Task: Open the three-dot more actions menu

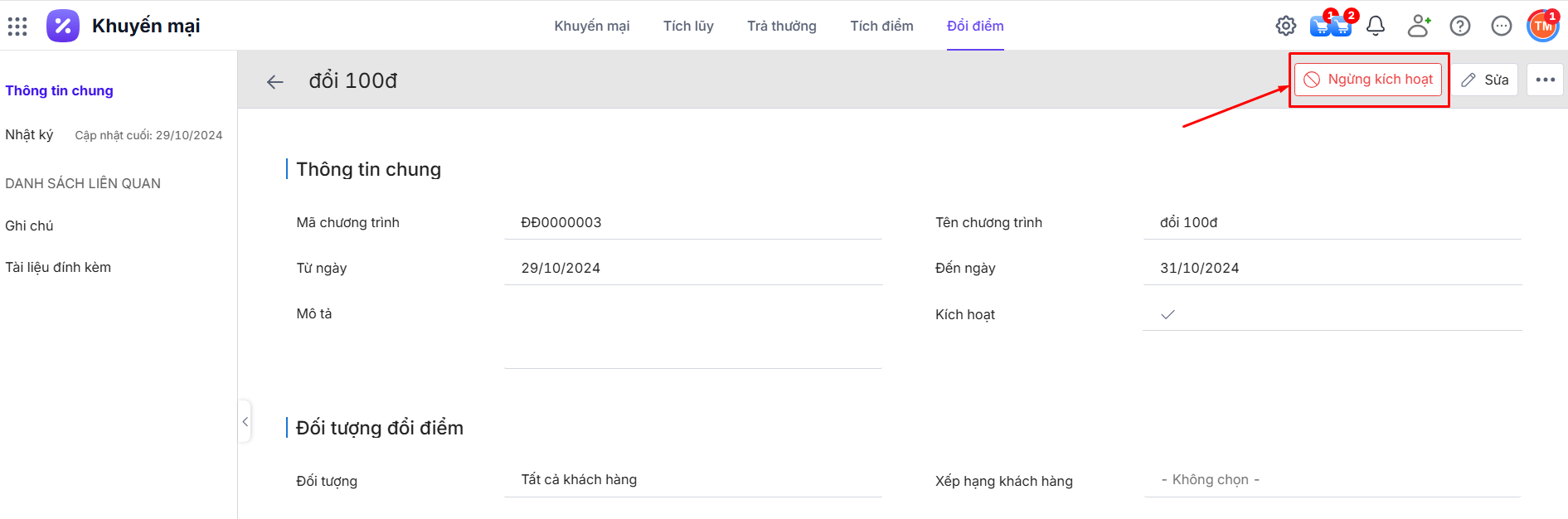Action: coord(1545,80)
